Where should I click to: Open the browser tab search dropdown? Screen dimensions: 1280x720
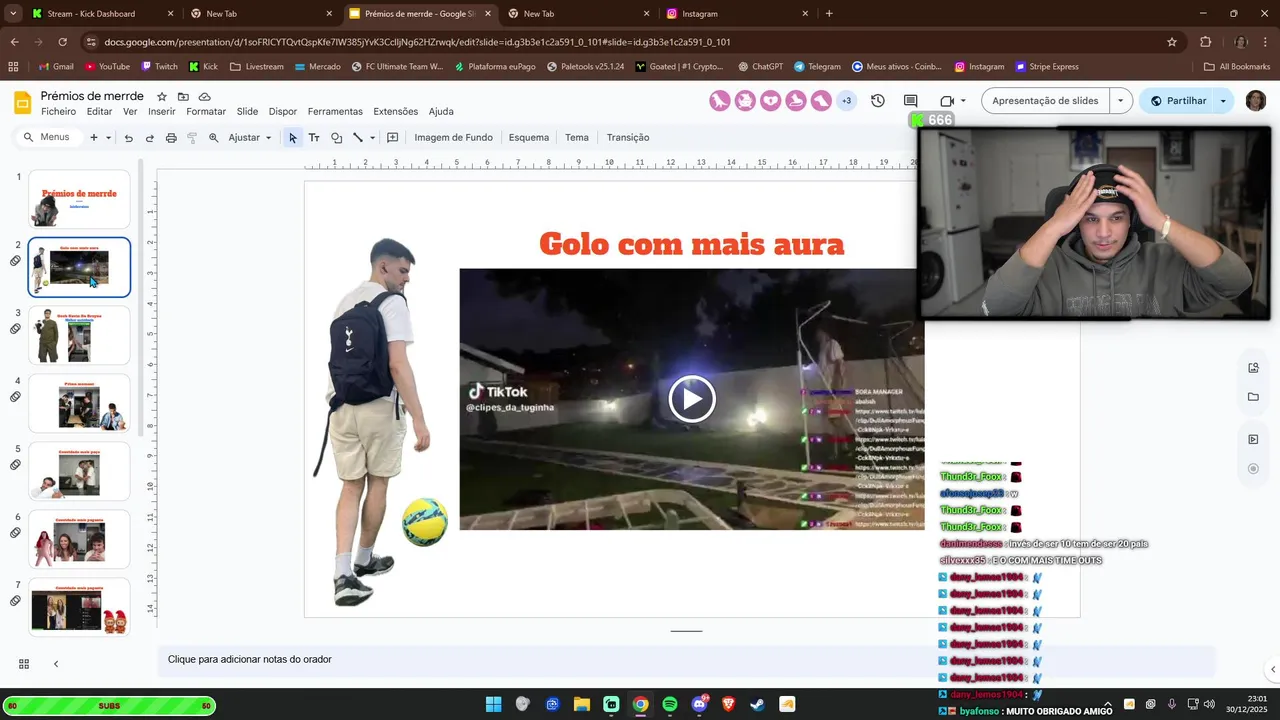(13, 14)
